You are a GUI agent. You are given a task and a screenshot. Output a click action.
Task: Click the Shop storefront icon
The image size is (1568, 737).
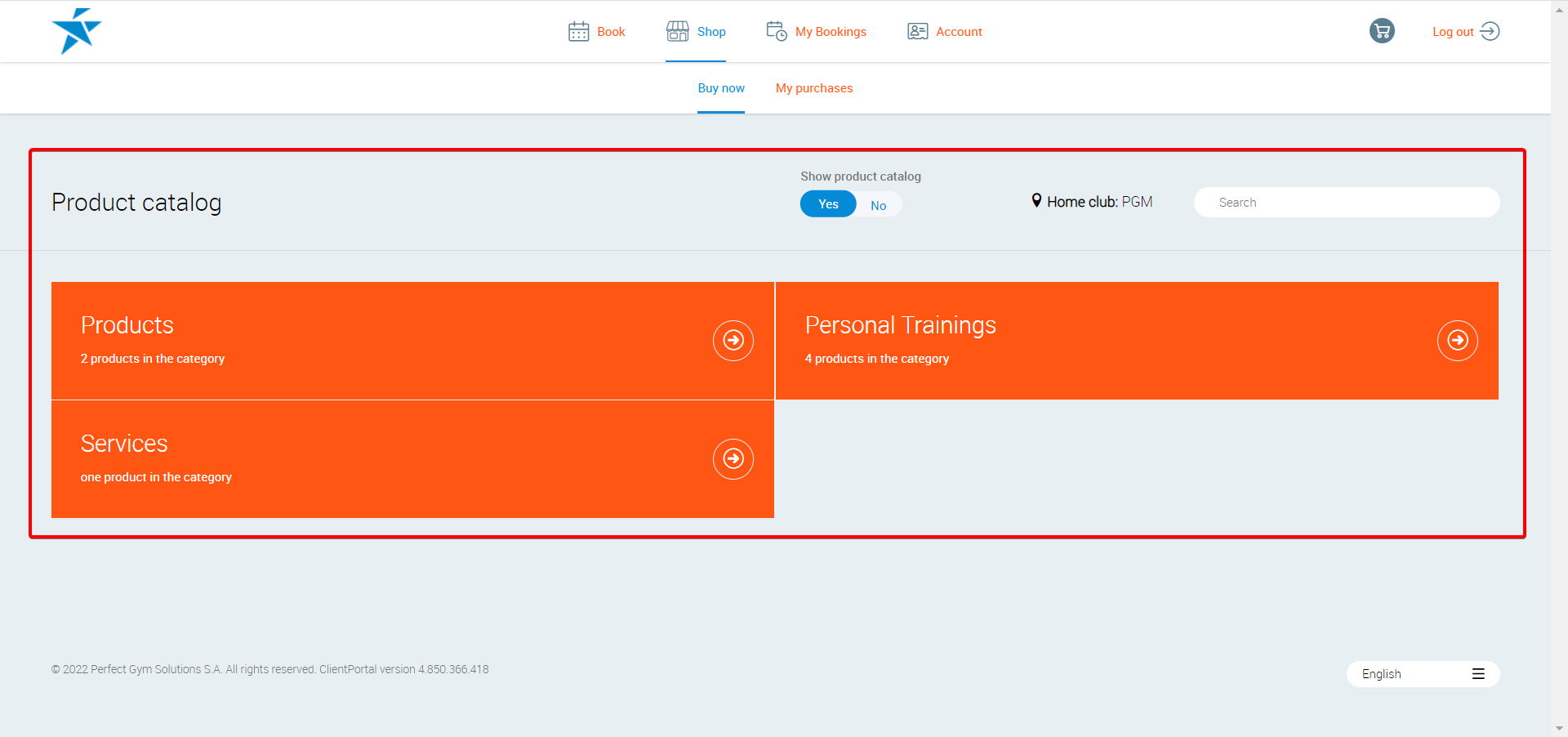tap(677, 32)
